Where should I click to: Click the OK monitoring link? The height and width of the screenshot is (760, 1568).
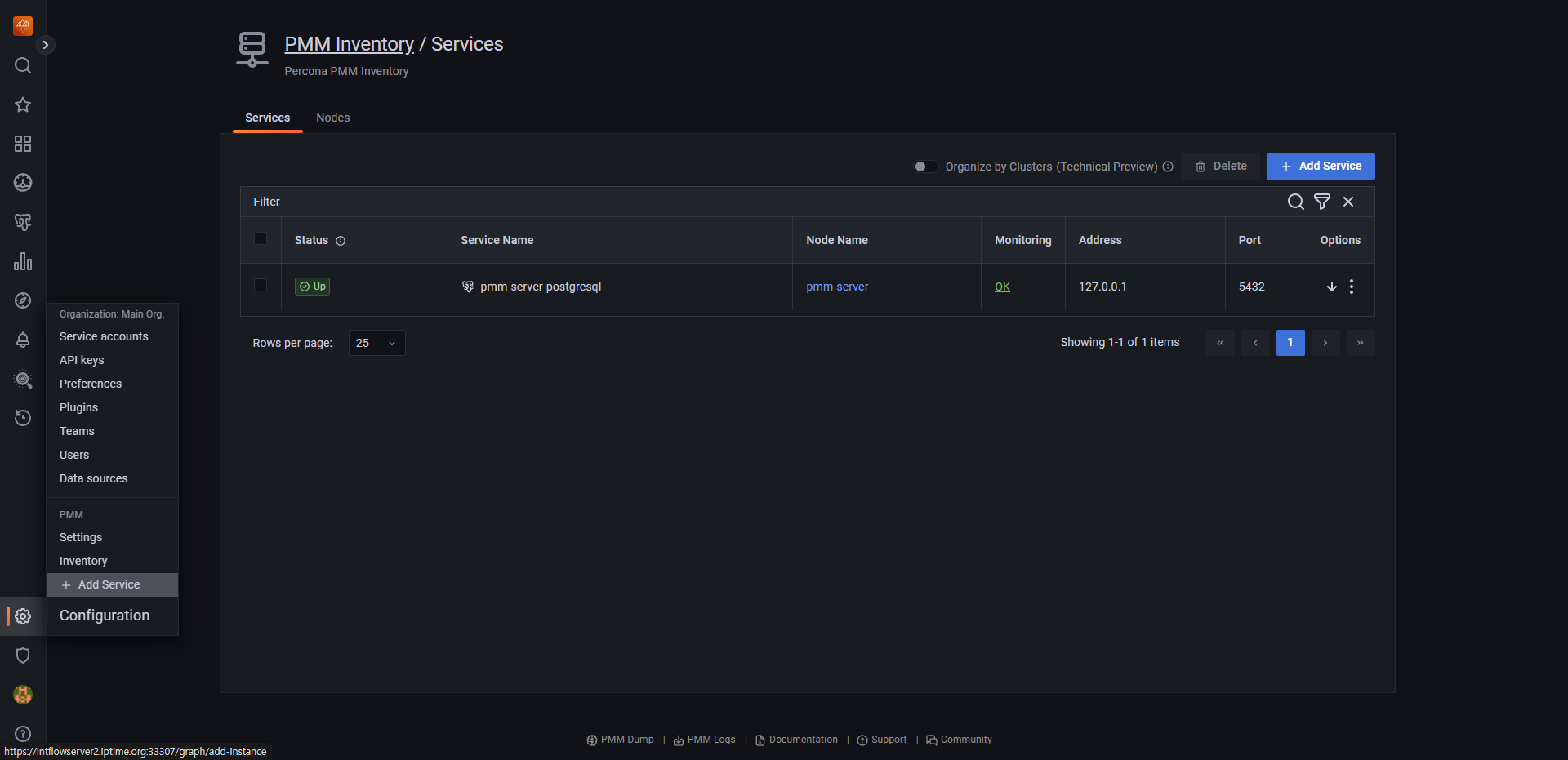pos(1002,287)
